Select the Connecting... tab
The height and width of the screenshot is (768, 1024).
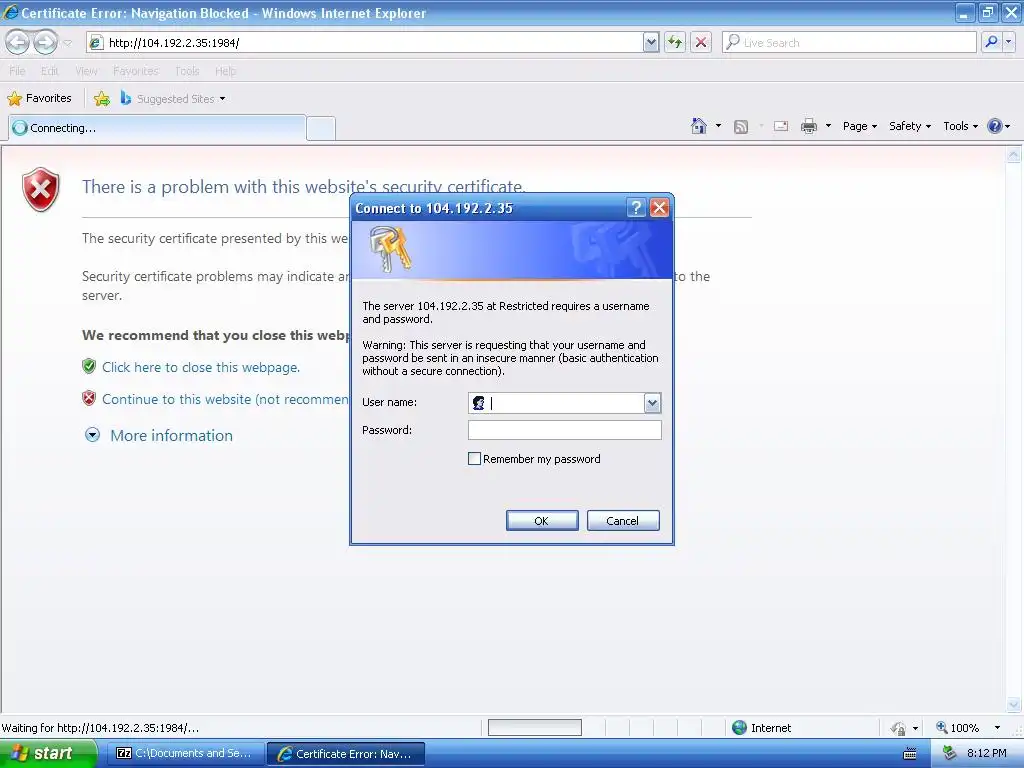pos(157,128)
